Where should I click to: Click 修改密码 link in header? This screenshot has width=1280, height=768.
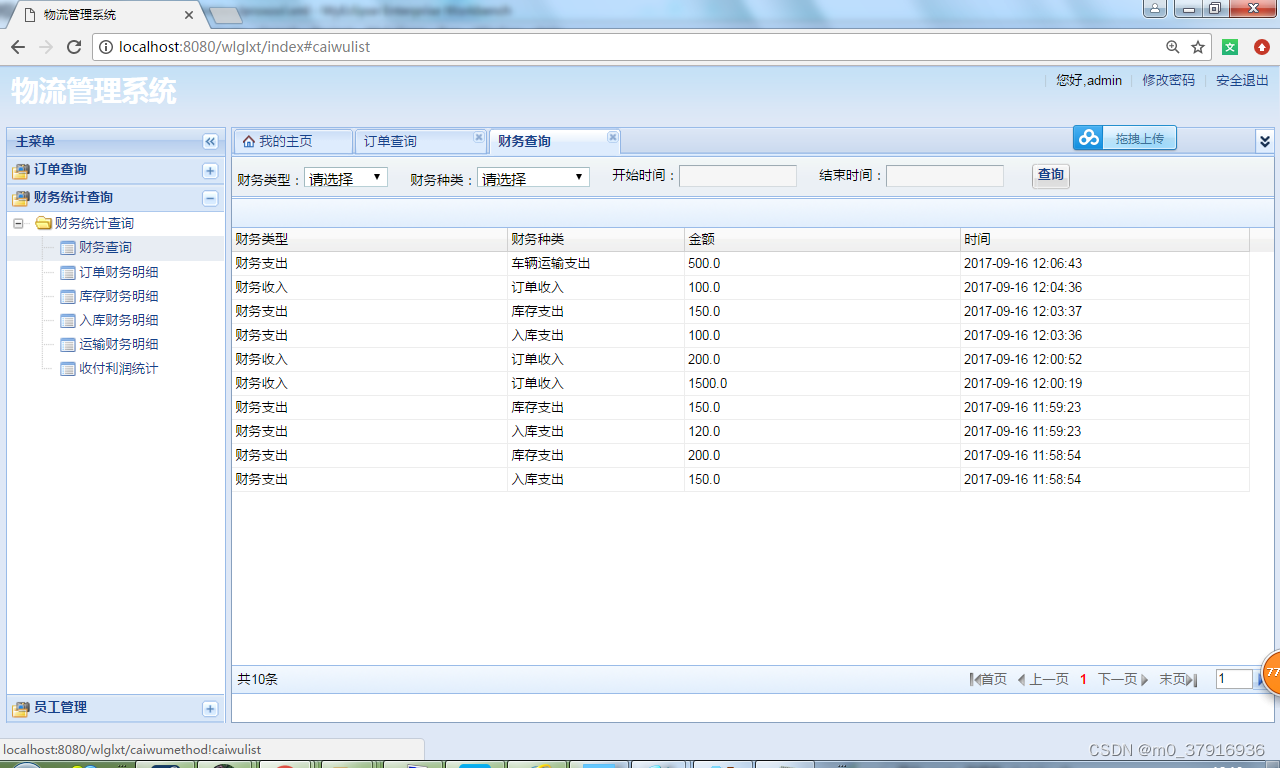click(1169, 80)
